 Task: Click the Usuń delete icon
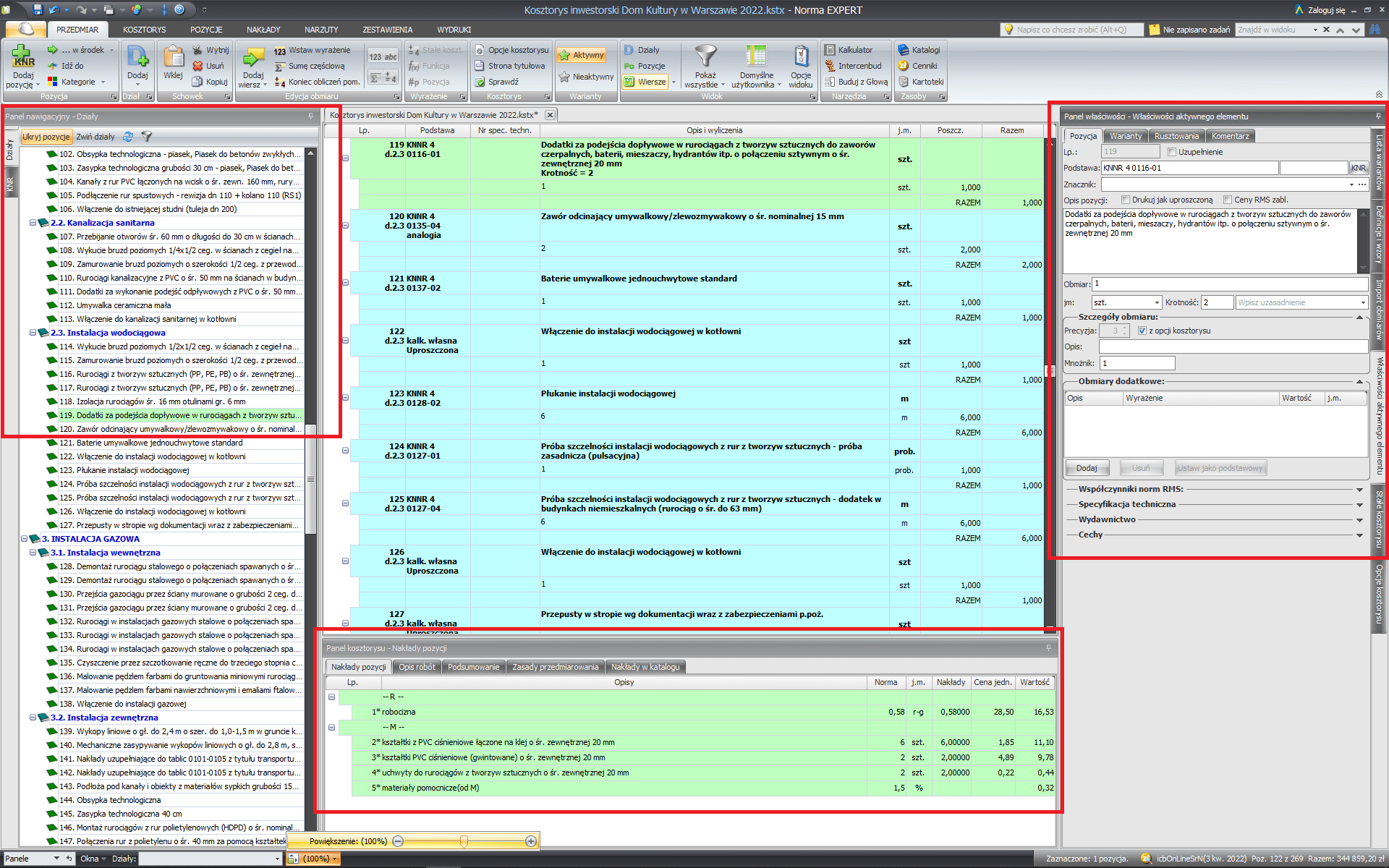coord(197,66)
